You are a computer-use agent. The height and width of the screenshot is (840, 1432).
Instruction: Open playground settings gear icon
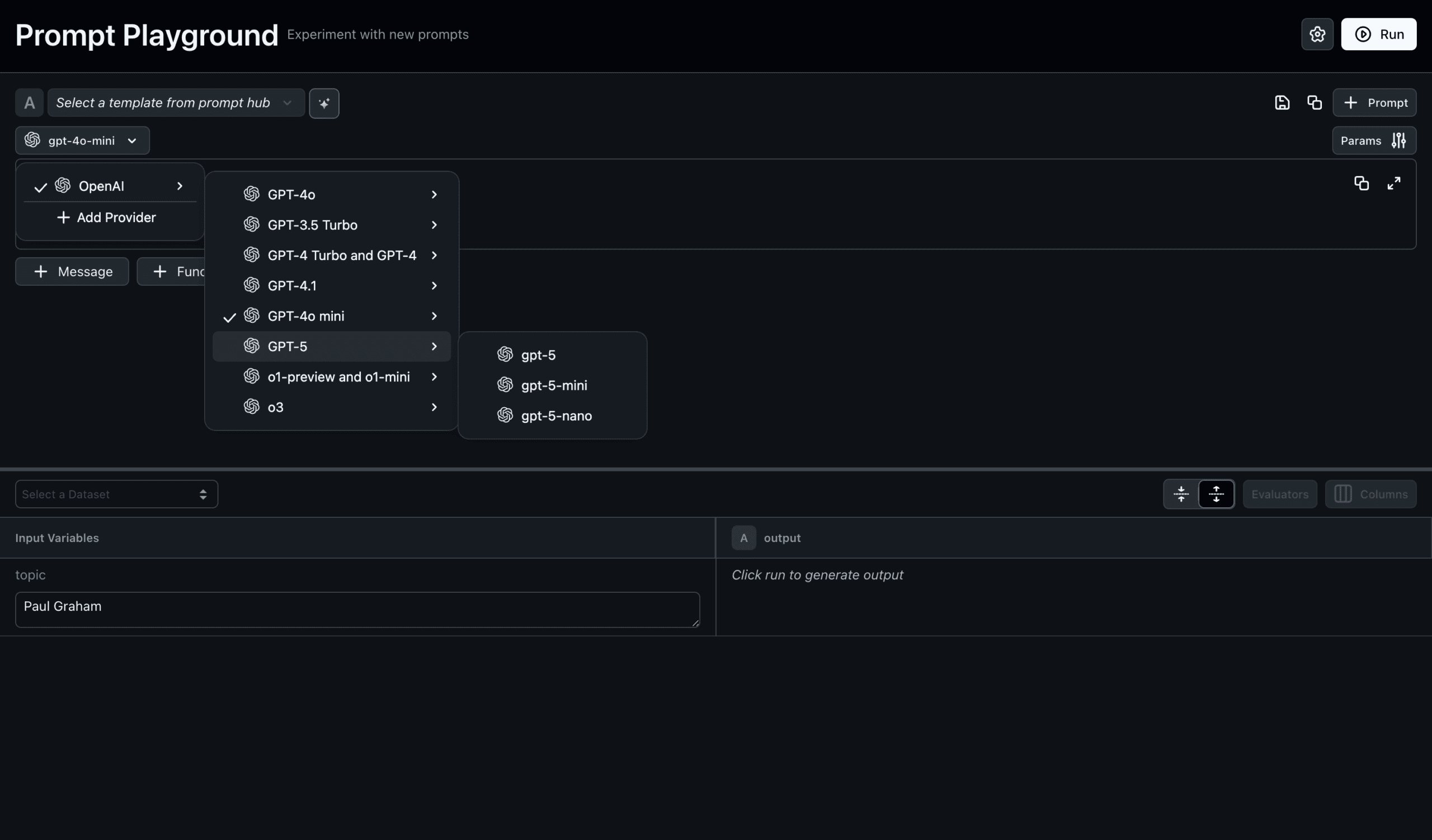(1317, 34)
